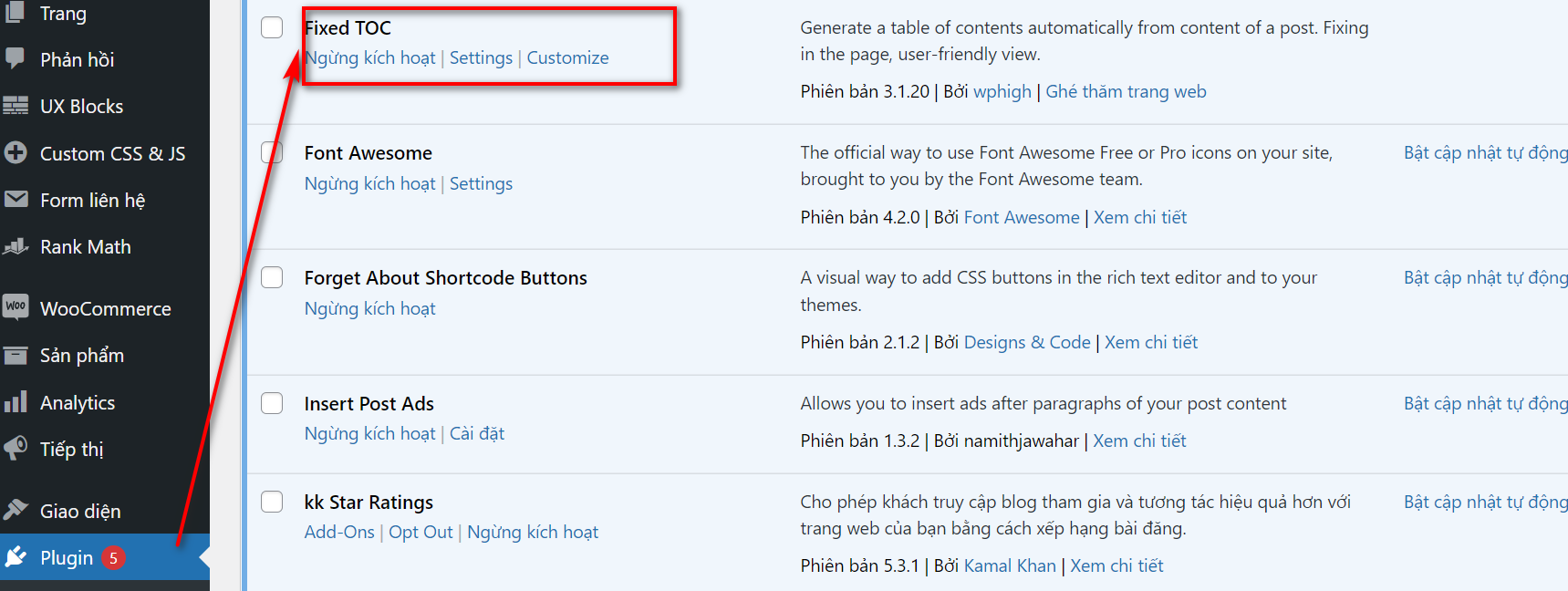
Task: Click the Font Awesome plugin title
Action: (x=369, y=152)
